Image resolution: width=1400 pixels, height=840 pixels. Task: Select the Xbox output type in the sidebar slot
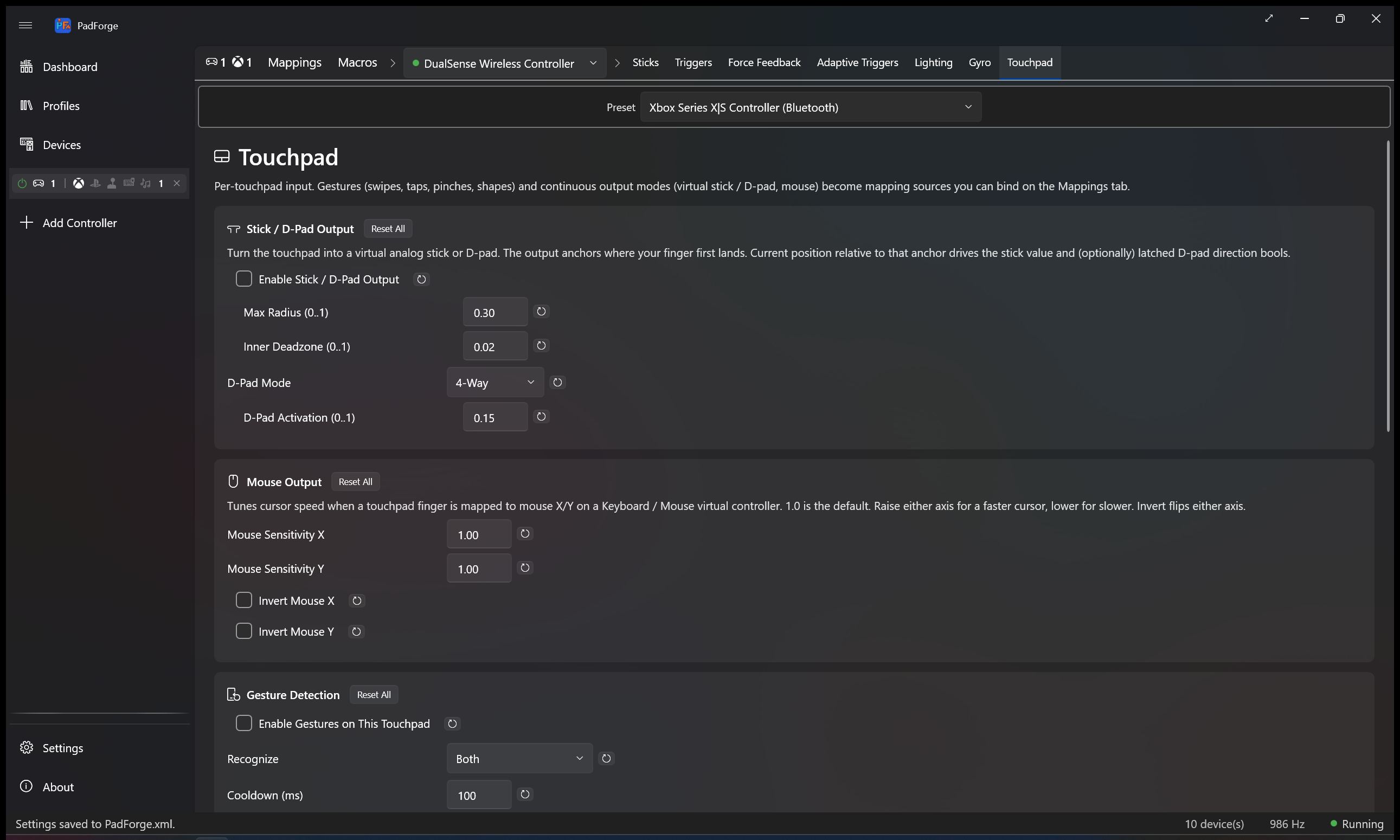point(79,183)
